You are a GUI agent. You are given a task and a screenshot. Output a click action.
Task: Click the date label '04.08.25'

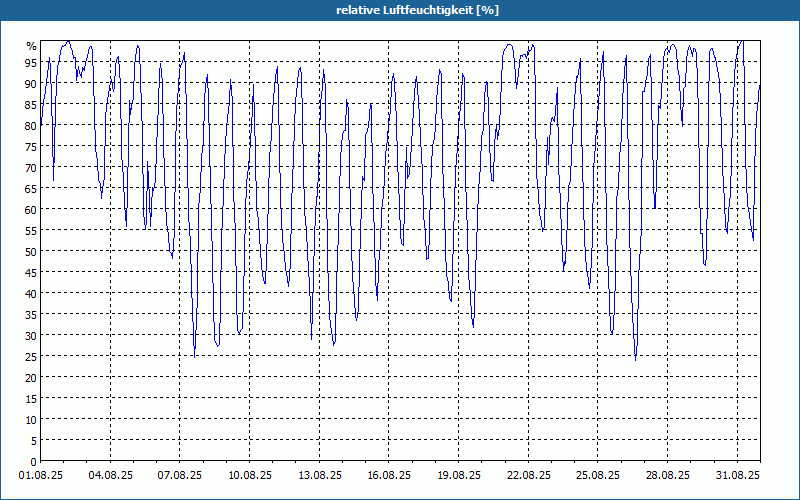tap(111, 476)
